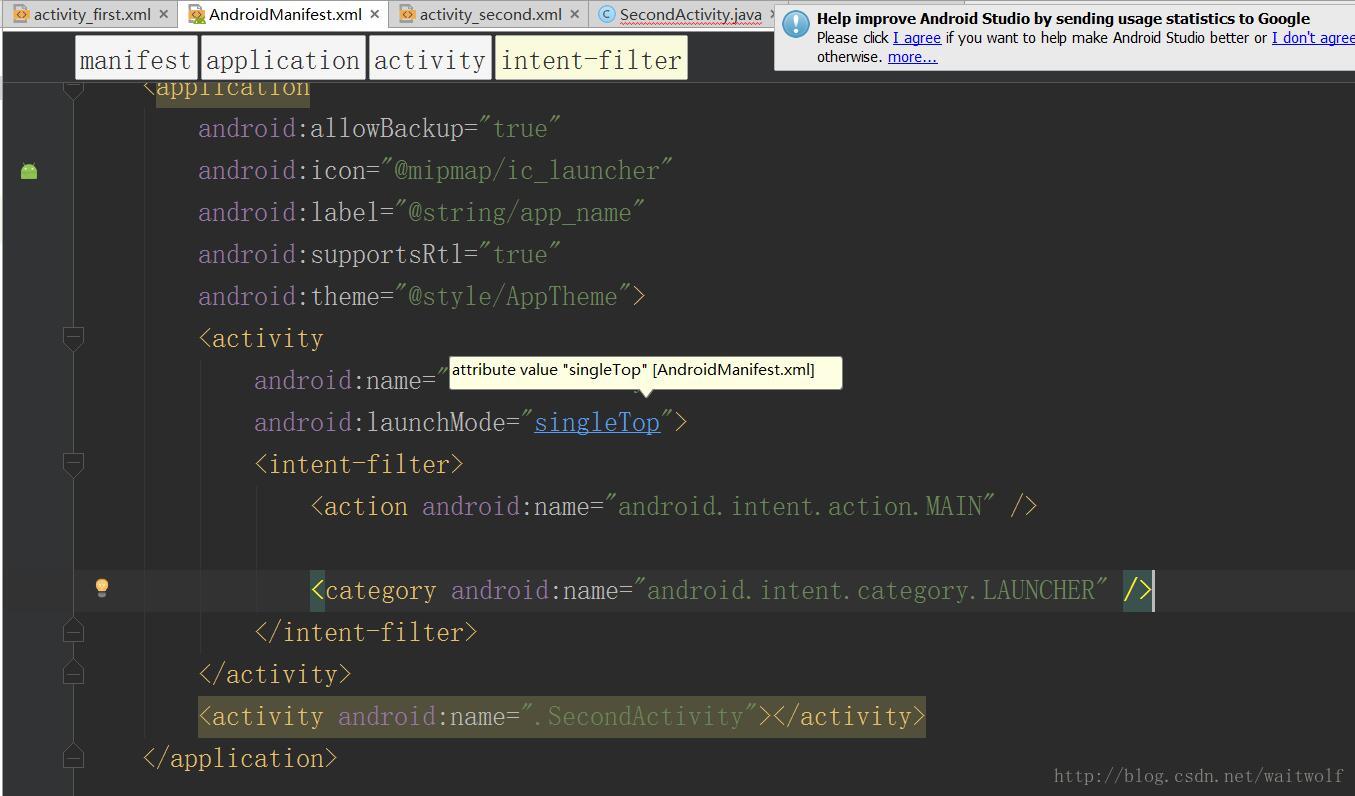
Task: Click the android:supportsRtl="true" line
Action: 380,255
